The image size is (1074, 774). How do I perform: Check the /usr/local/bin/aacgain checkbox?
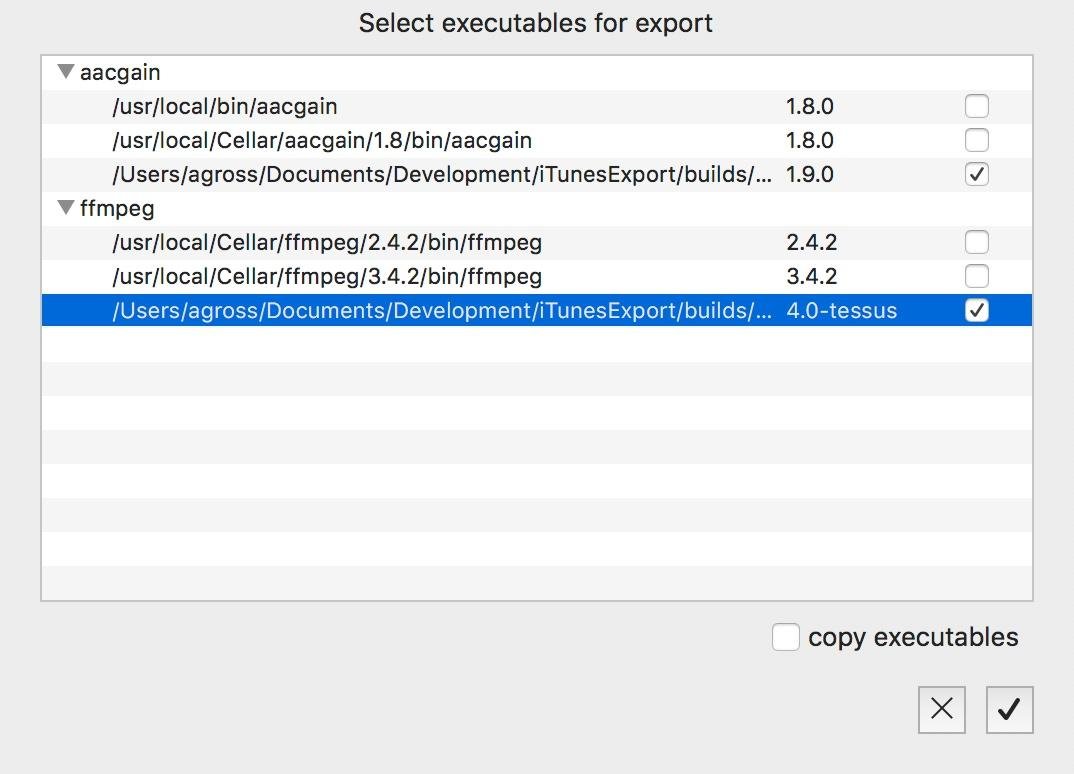(x=976, y=106)
